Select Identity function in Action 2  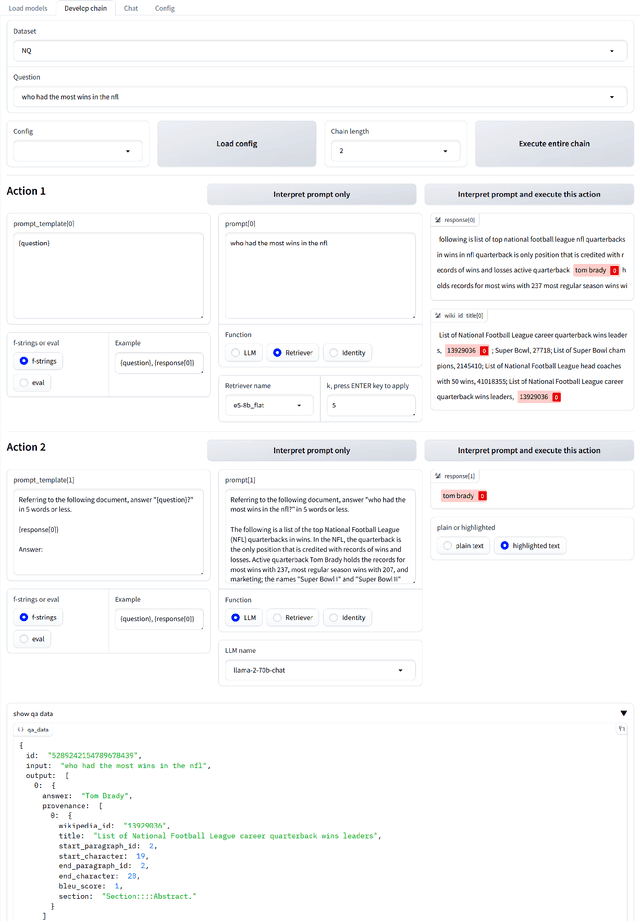[334, 618]
